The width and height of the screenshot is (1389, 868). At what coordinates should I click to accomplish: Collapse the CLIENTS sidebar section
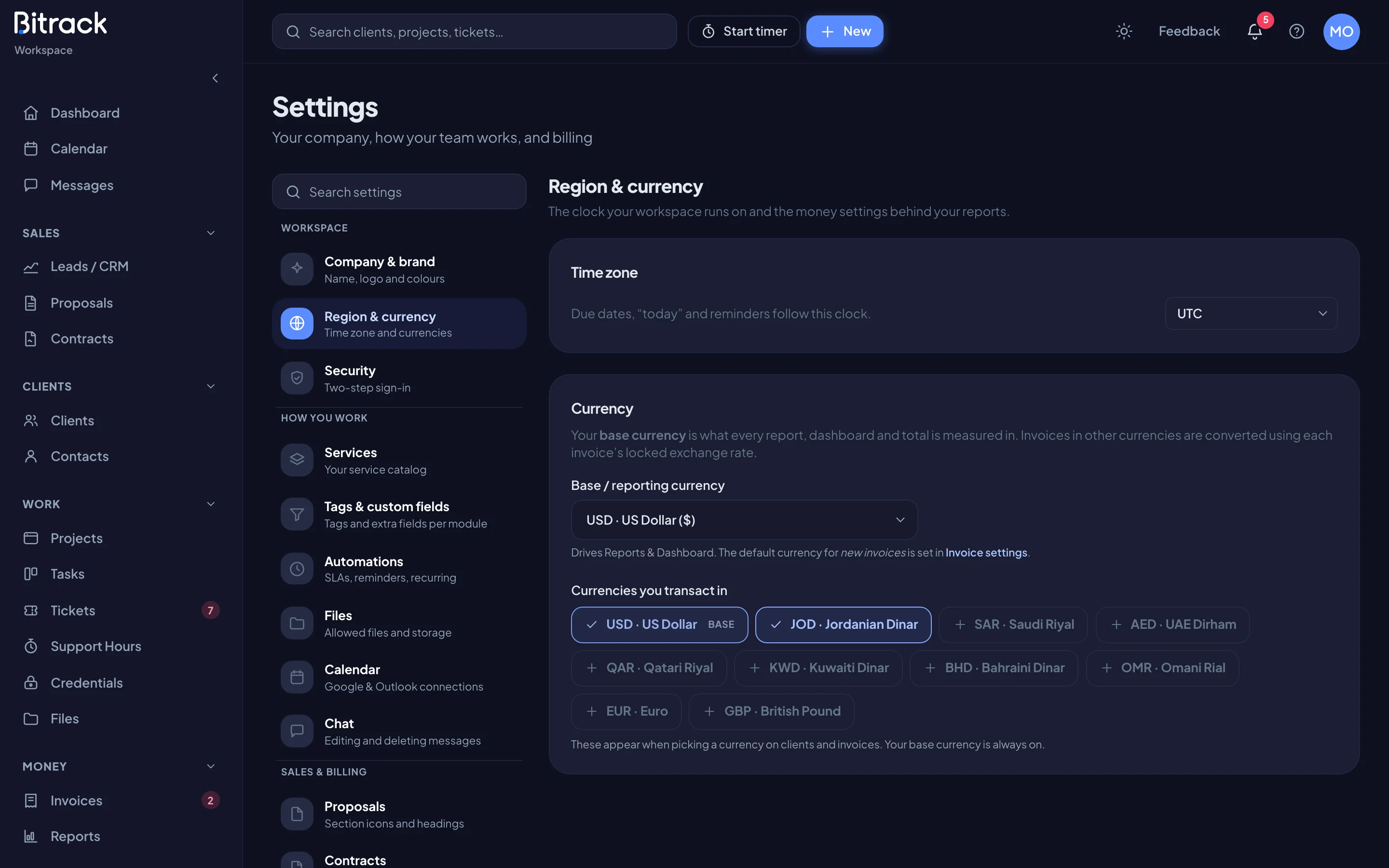[211, 386]
